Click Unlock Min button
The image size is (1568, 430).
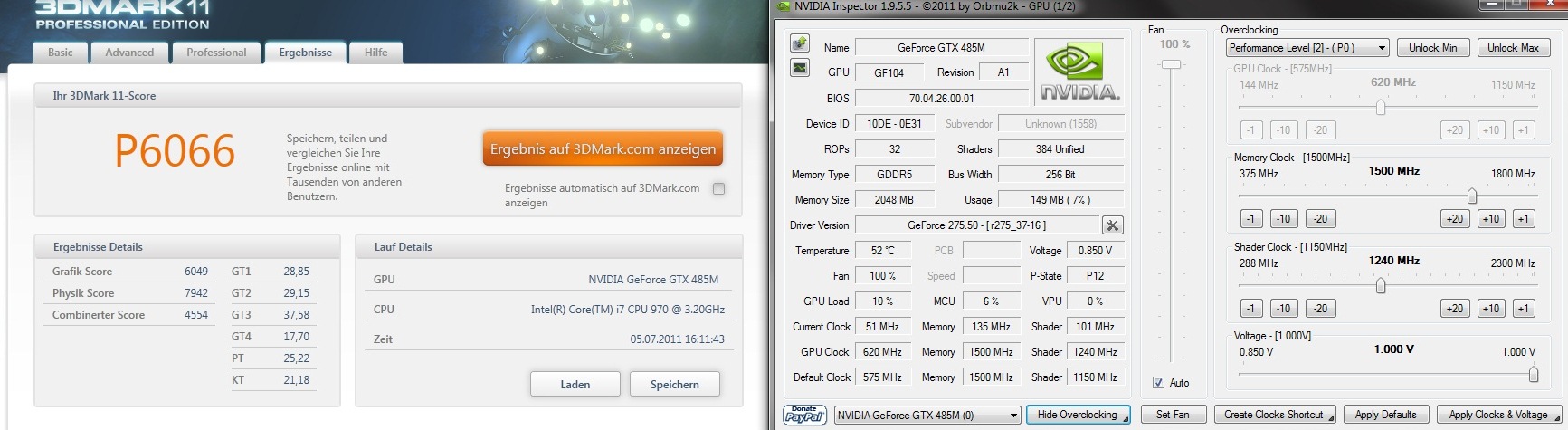[1433, 48]
